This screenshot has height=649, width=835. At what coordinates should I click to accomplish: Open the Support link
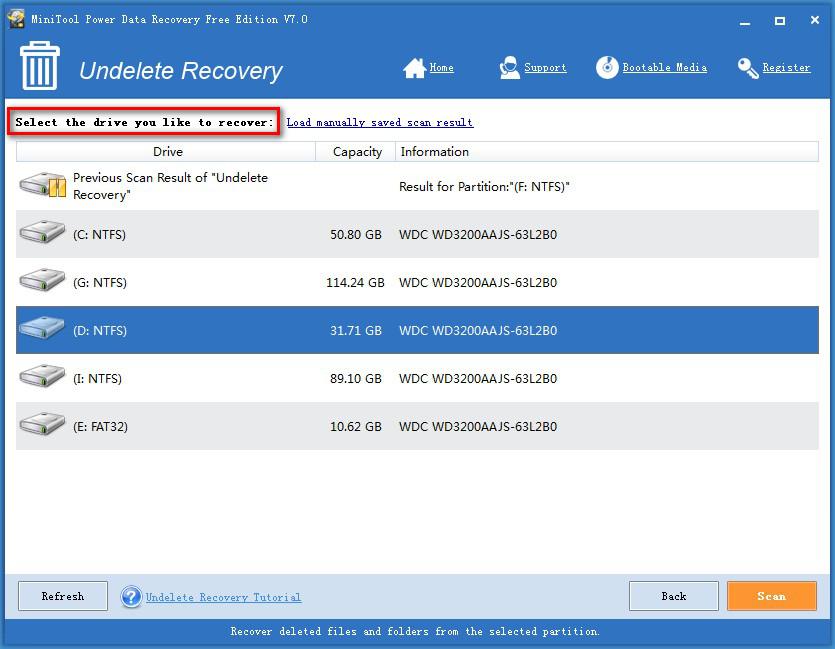(545, 68)
